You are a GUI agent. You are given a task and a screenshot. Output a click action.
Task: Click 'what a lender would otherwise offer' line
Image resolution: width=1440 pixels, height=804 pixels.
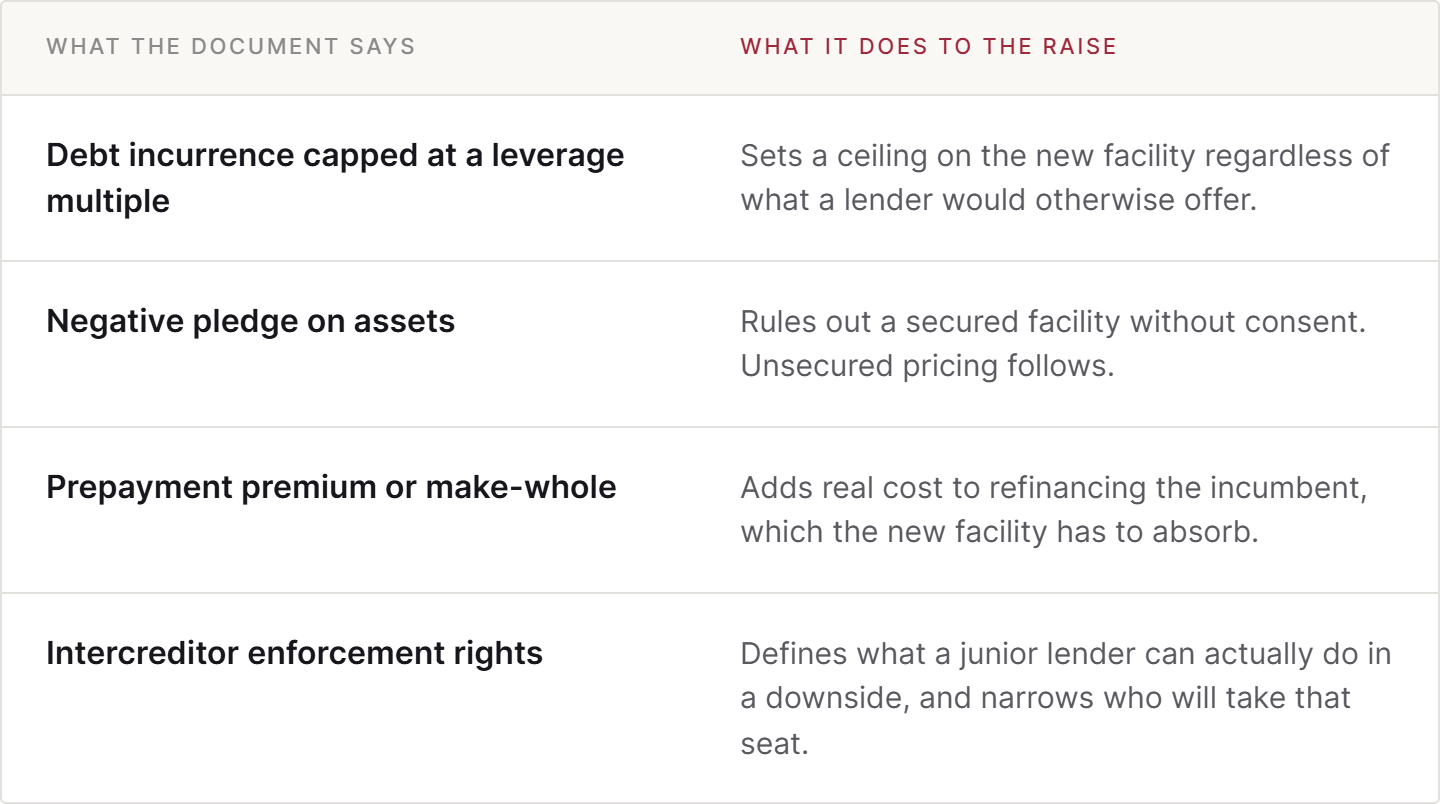997,200
